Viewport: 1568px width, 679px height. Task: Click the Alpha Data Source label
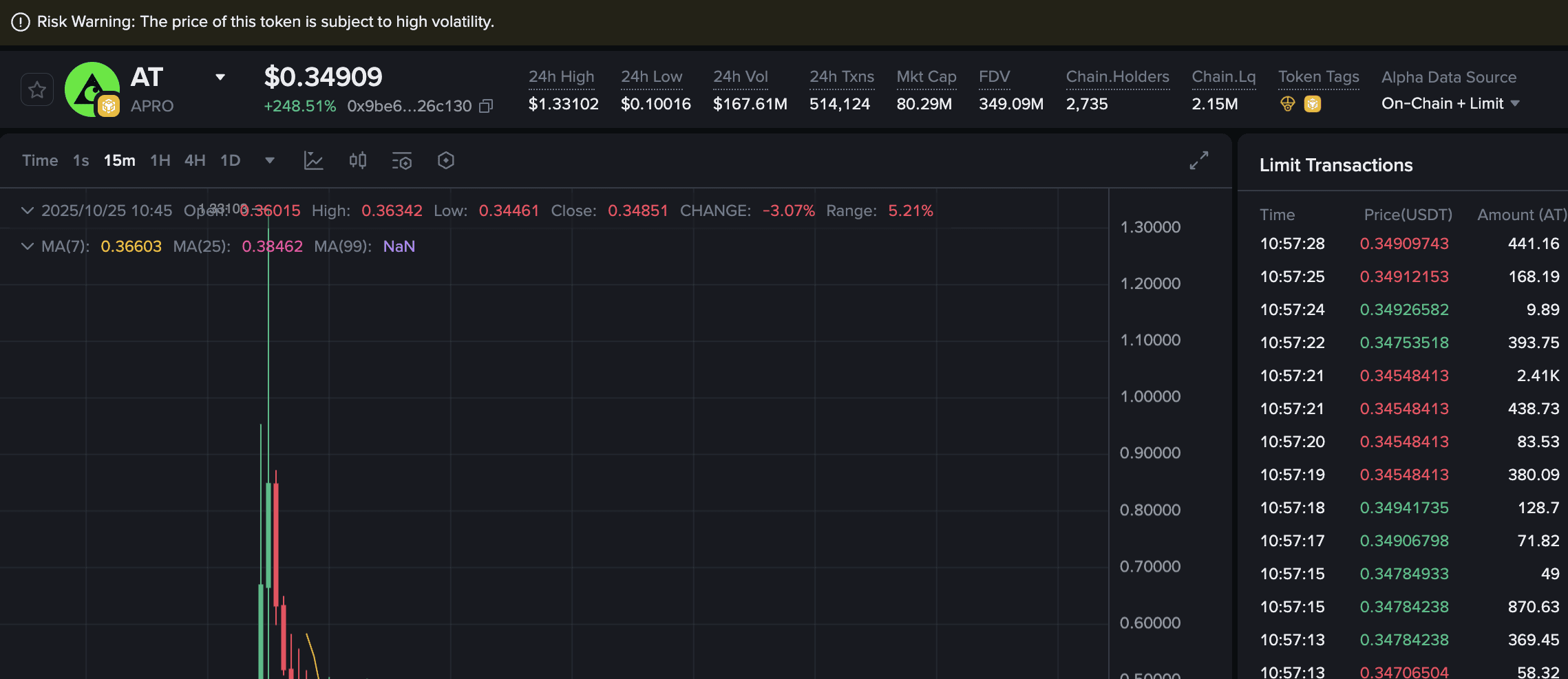tap(1449, 77)
